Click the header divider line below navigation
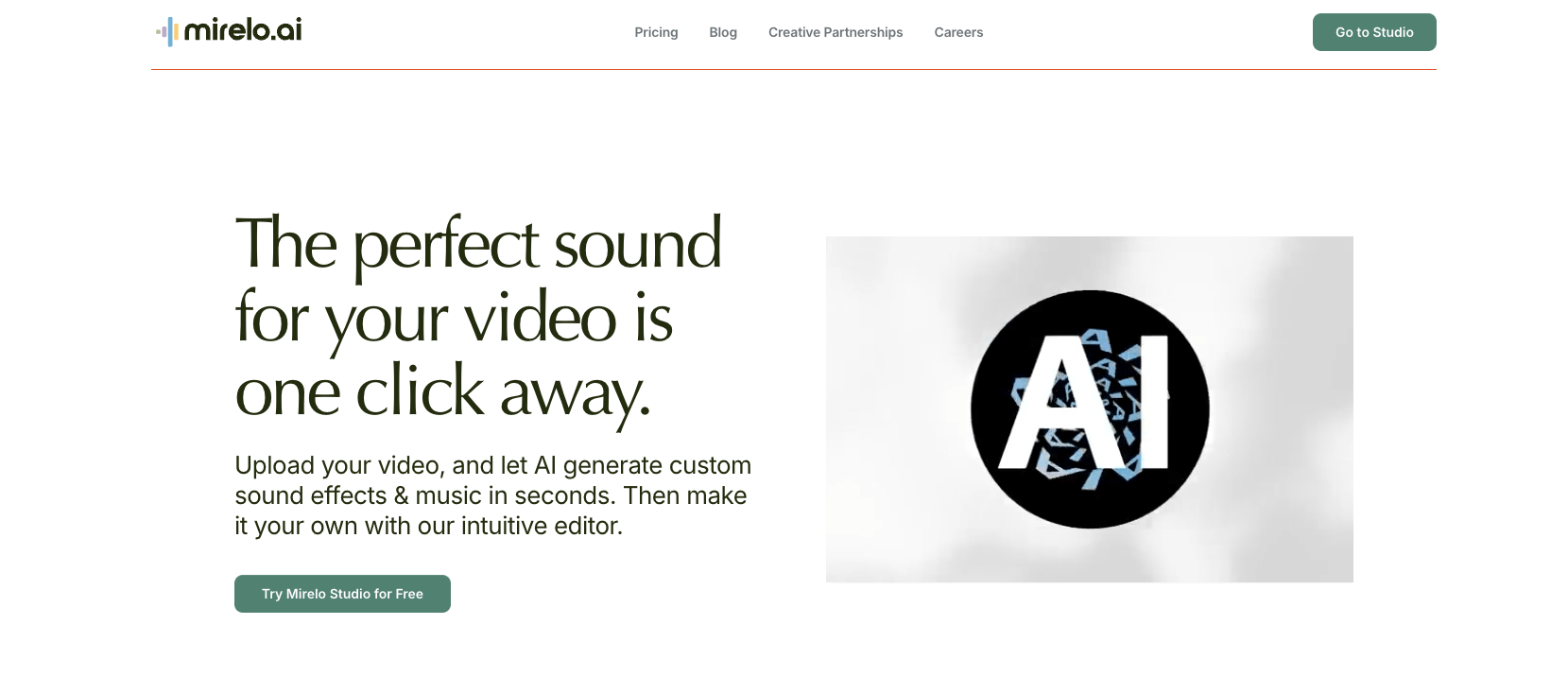The height and width of the screenshot is (694, 1568). click(x=794, y=69)
